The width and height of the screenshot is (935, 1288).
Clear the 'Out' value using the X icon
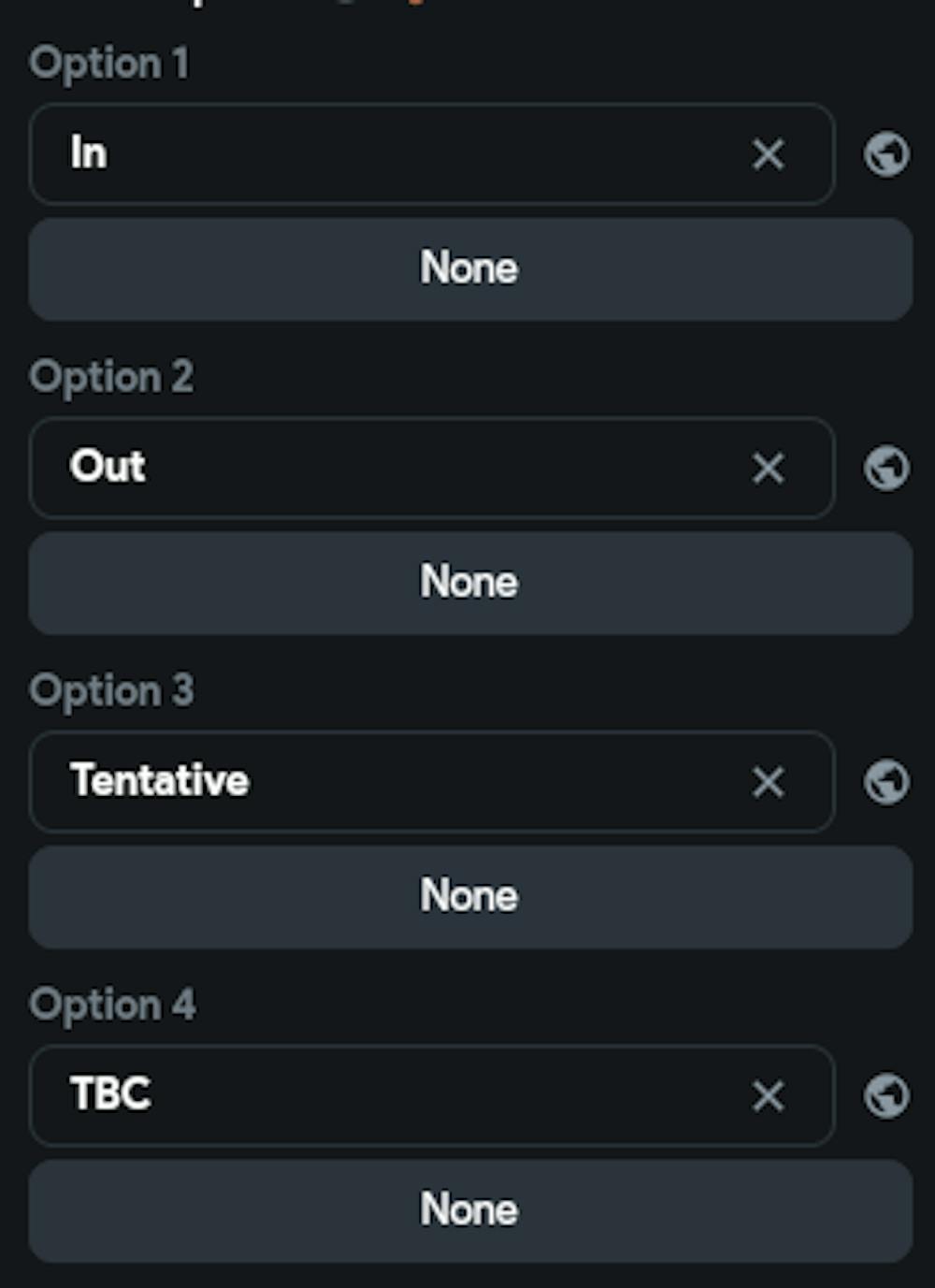[767, 468]
